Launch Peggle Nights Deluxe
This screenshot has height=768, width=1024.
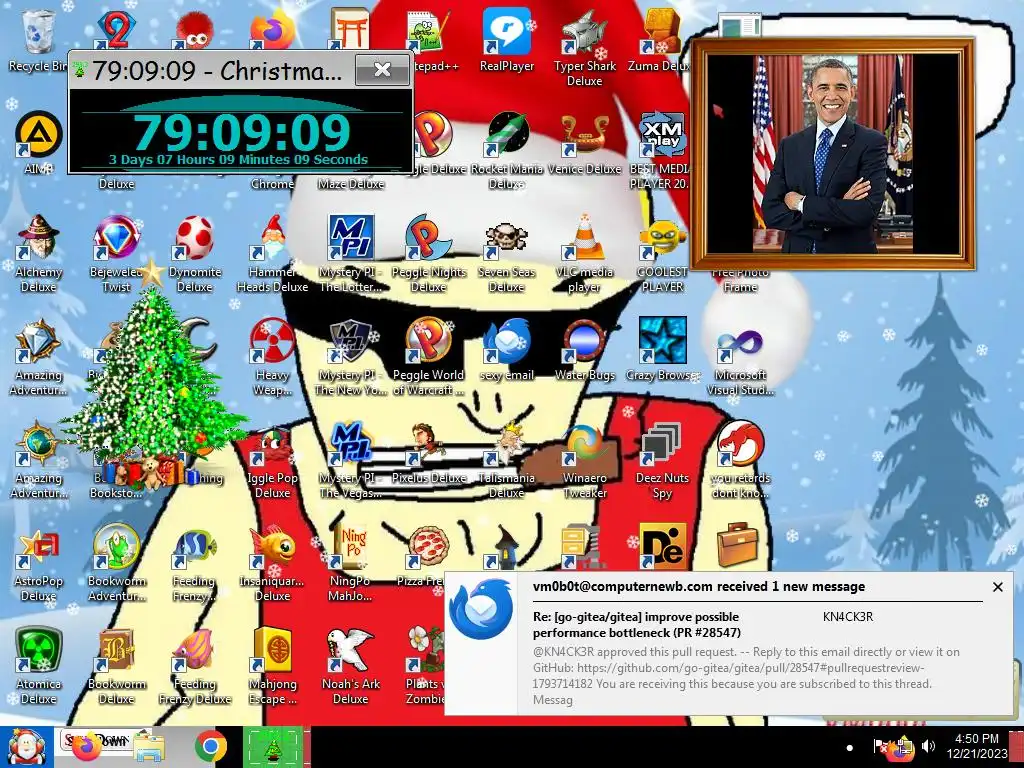point(428,253)
